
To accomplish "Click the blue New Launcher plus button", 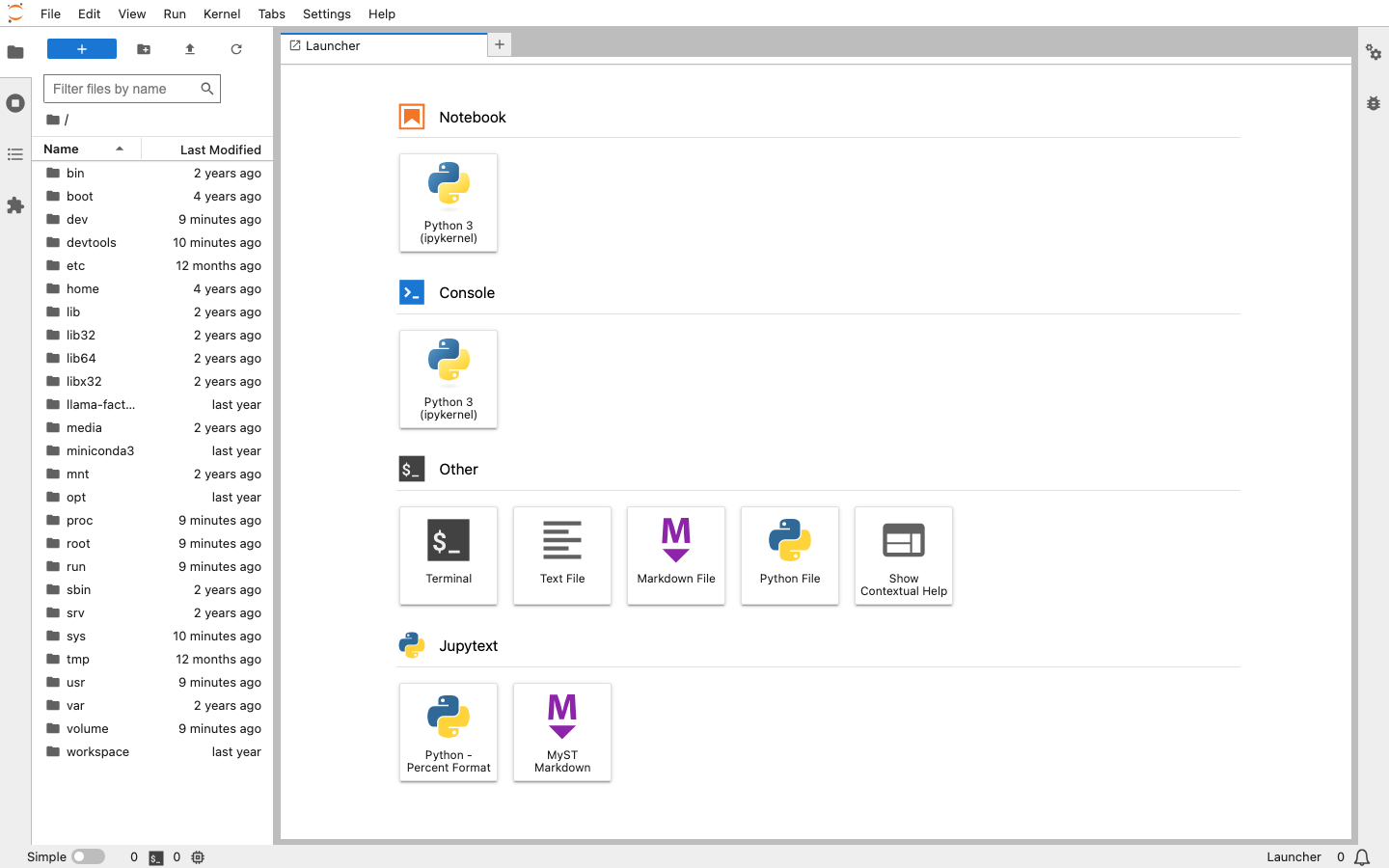I will (x=82, y=49).
